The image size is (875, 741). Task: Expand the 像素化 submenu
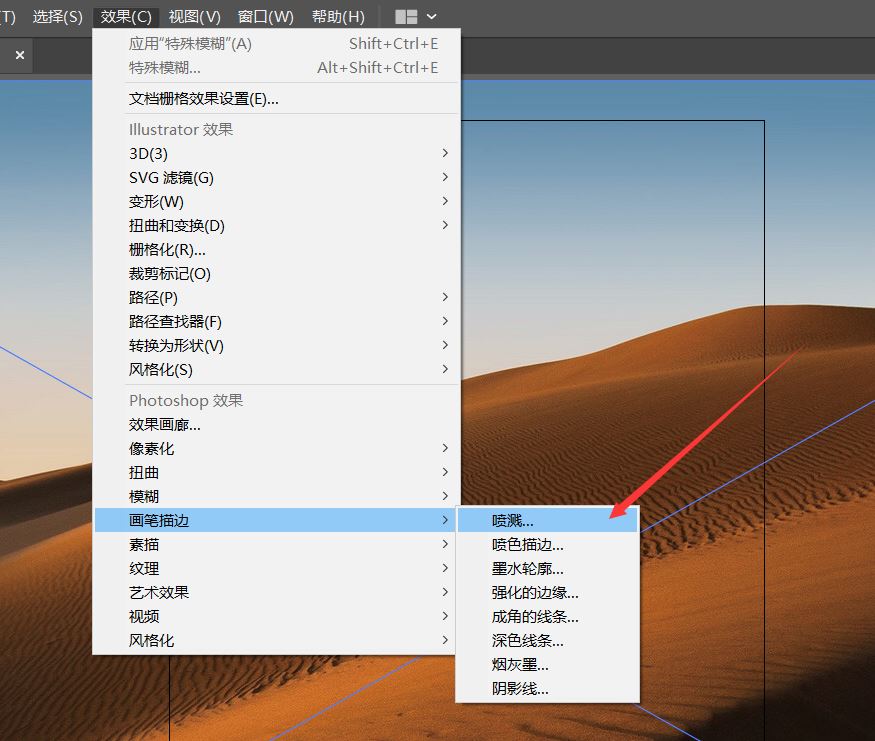click(x=151, y=448)
